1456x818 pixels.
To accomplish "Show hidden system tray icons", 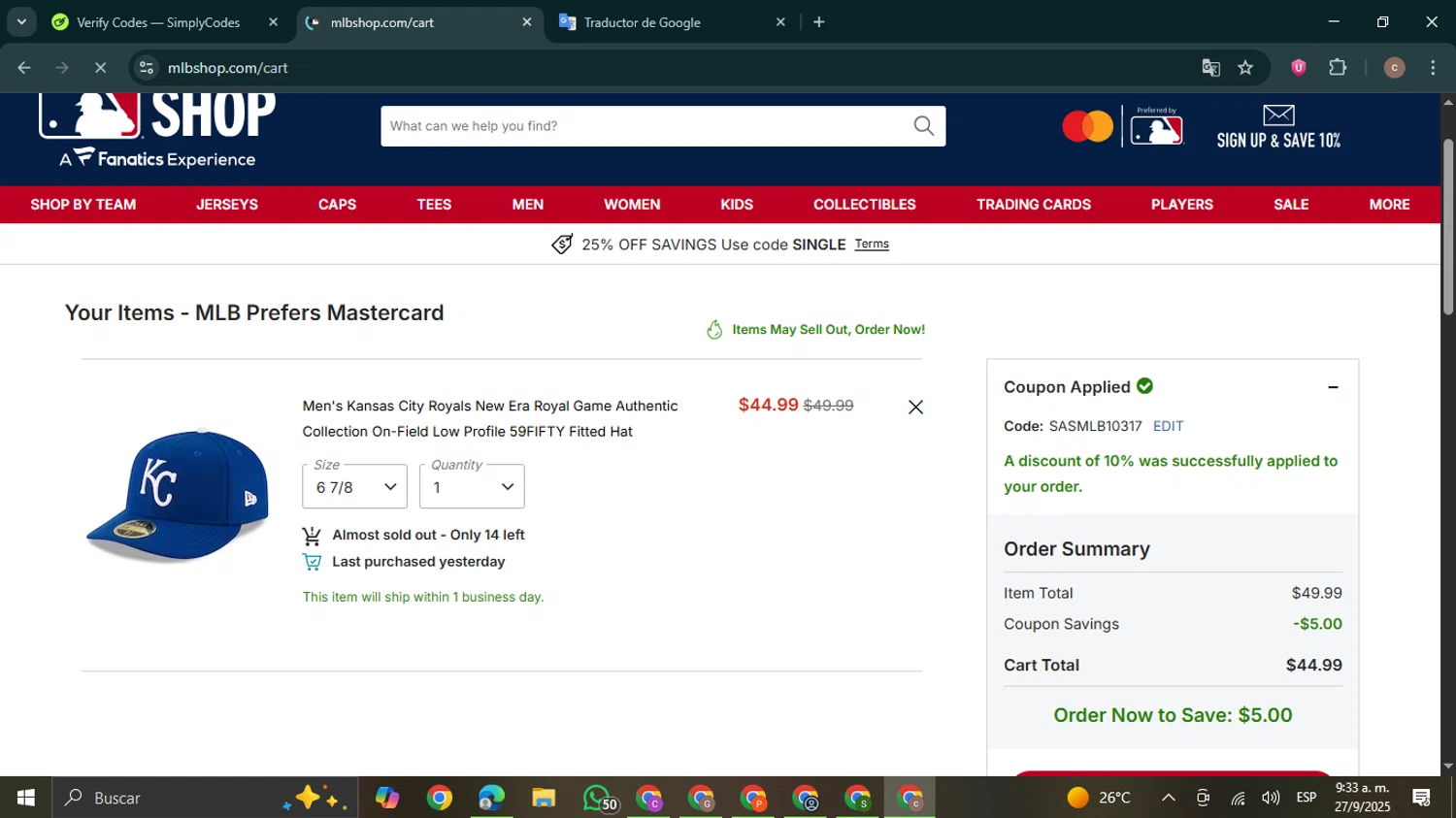I will coord(1169,798).
